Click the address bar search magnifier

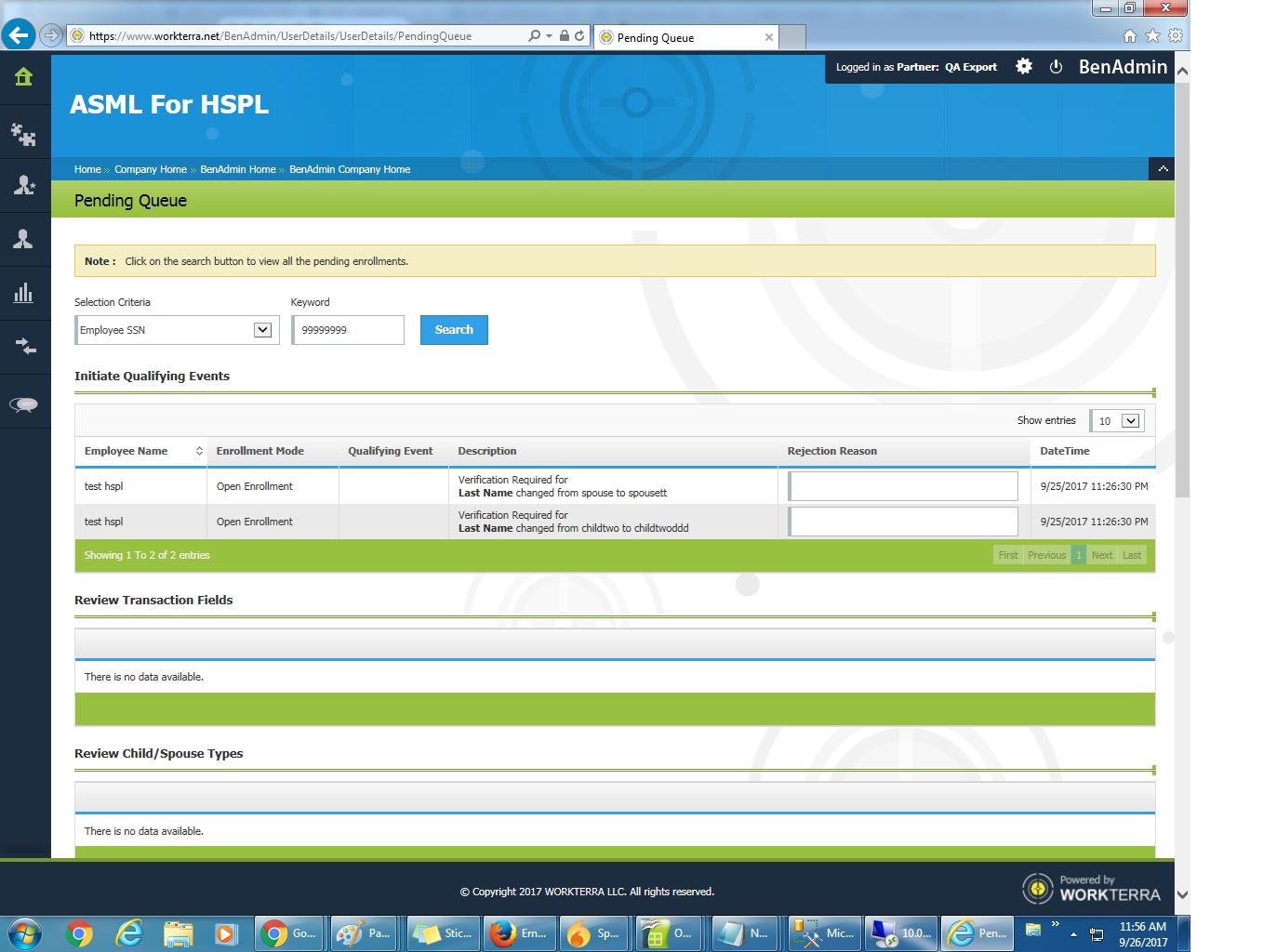pyautogui.click(x=534, y=35)
